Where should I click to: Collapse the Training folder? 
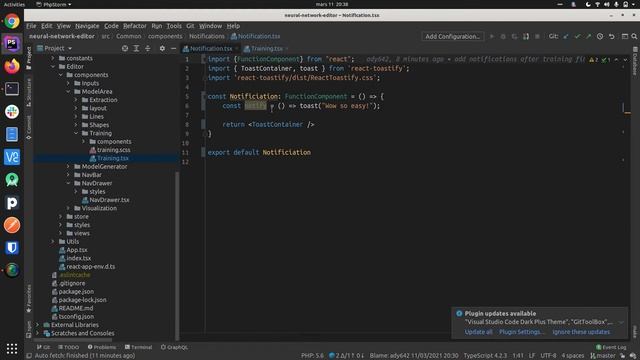coord(76,133)
